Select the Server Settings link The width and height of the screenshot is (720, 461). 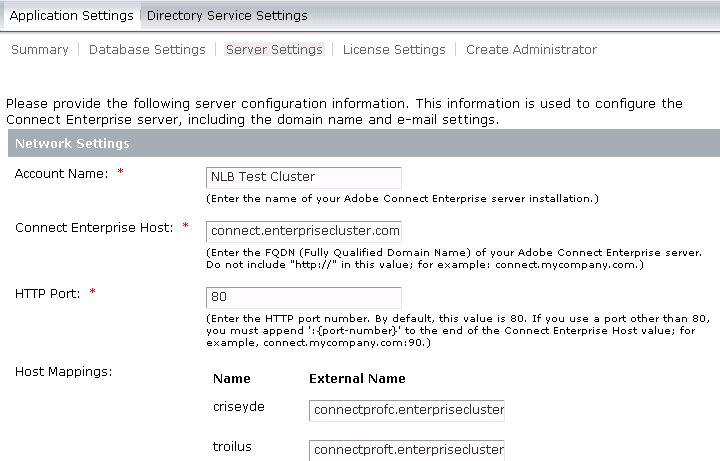(x=274, y=50)
